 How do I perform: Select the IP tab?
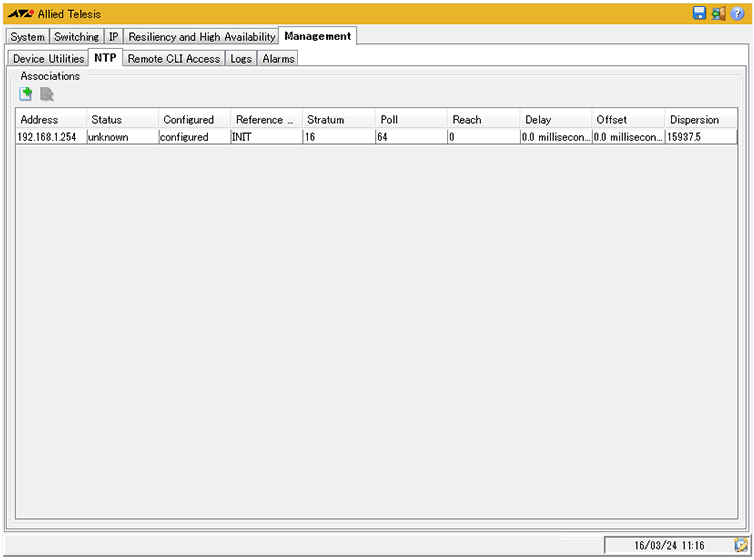click(113, 37)
